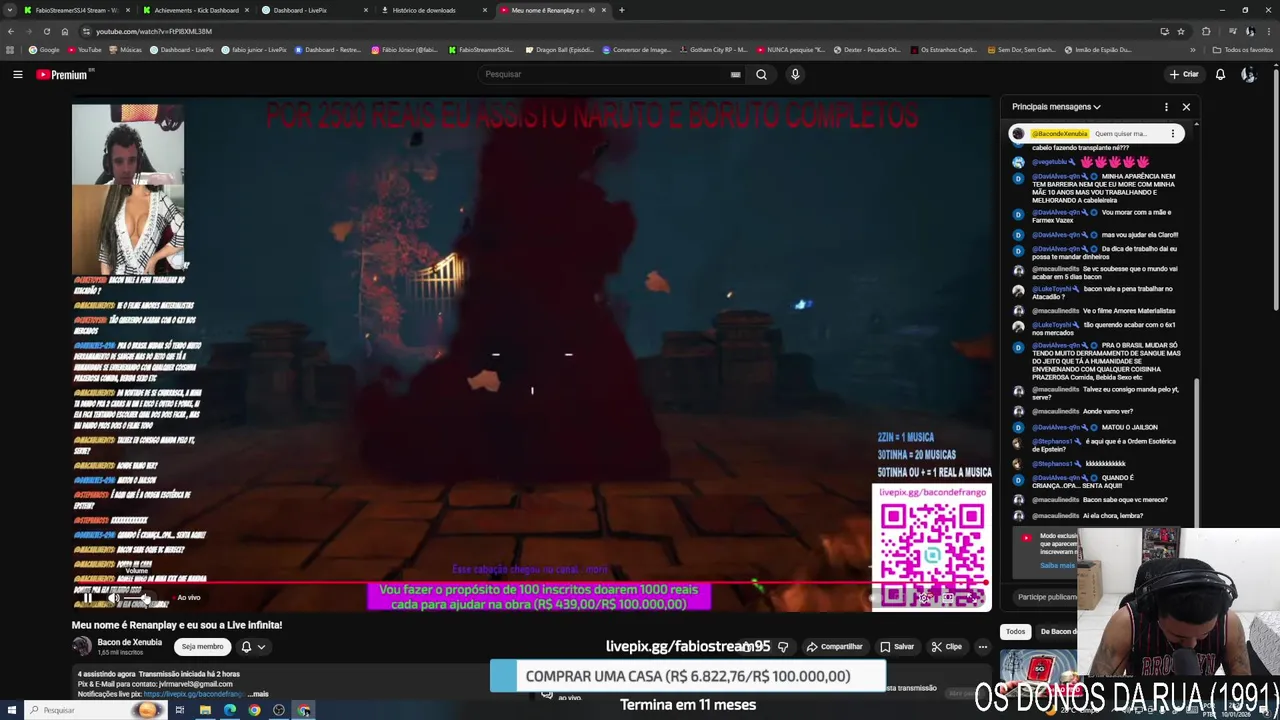Viewport: 1280px width, 720px height.
Task: Pause the live video
Action: [87, 598]
